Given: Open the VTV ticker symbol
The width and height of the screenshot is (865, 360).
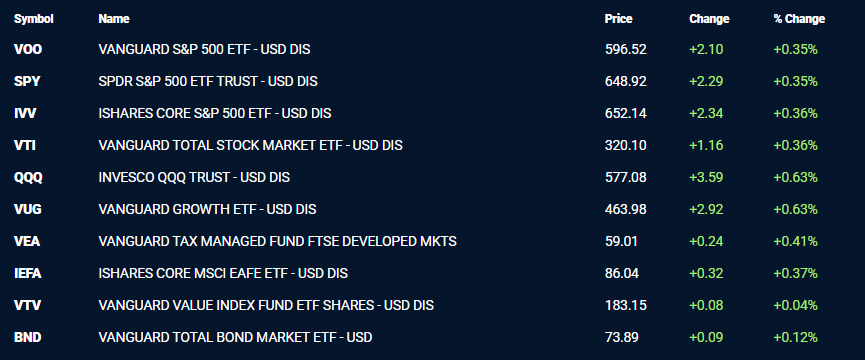Looking at the screenshot, I should (x=27, y=305).
